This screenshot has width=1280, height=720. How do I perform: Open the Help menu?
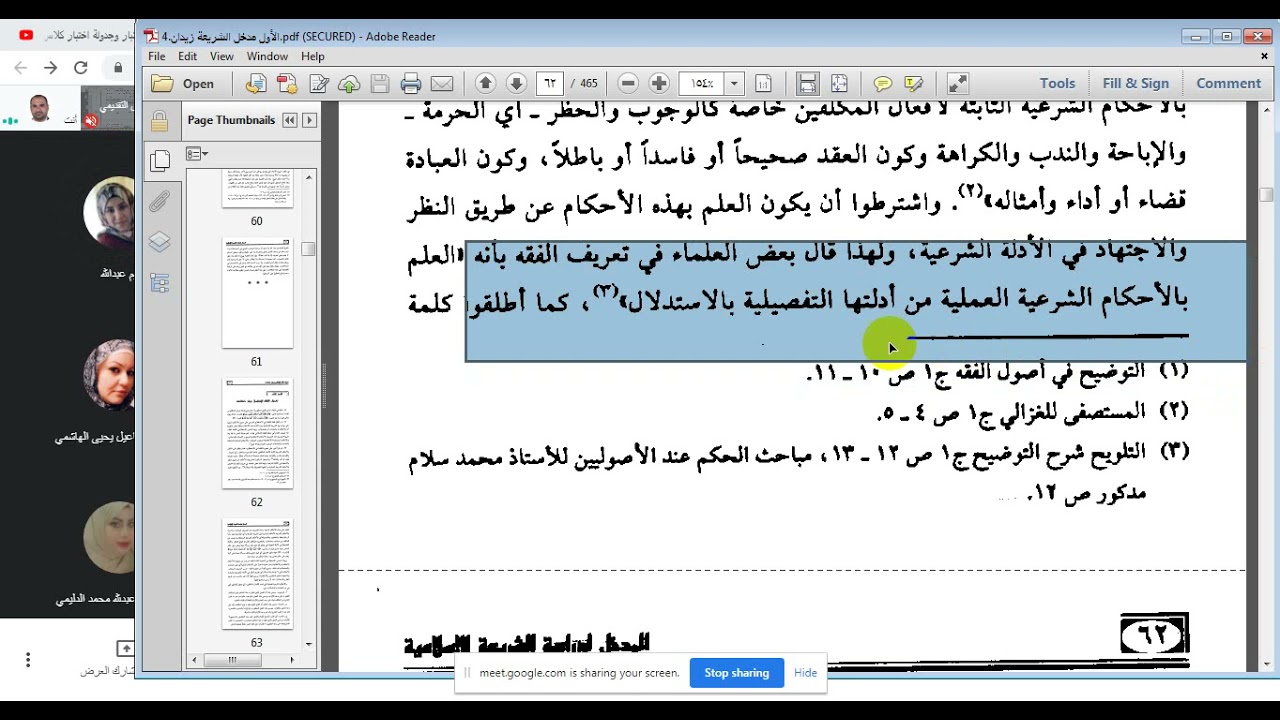pos(313,57)
